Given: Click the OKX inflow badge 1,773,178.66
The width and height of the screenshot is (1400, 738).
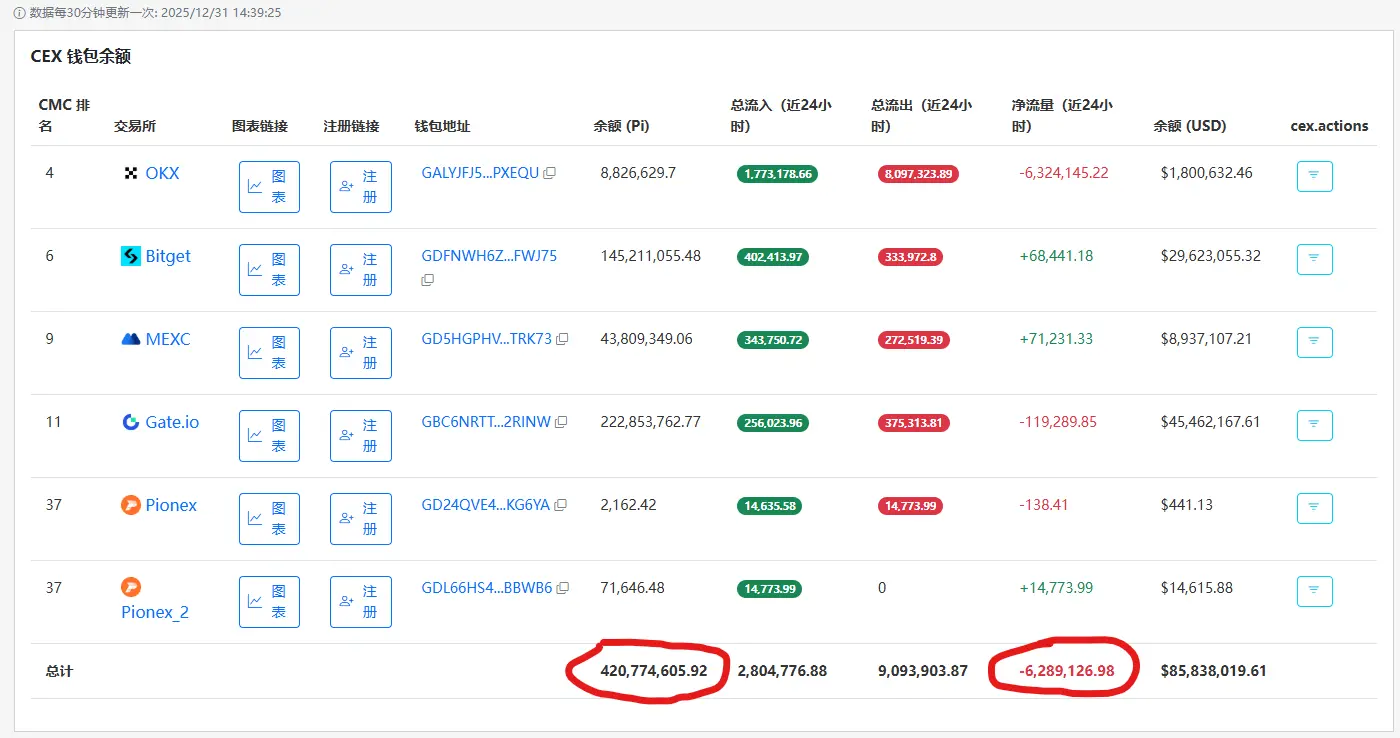Looking at the screenshot, I should [777, 174].
